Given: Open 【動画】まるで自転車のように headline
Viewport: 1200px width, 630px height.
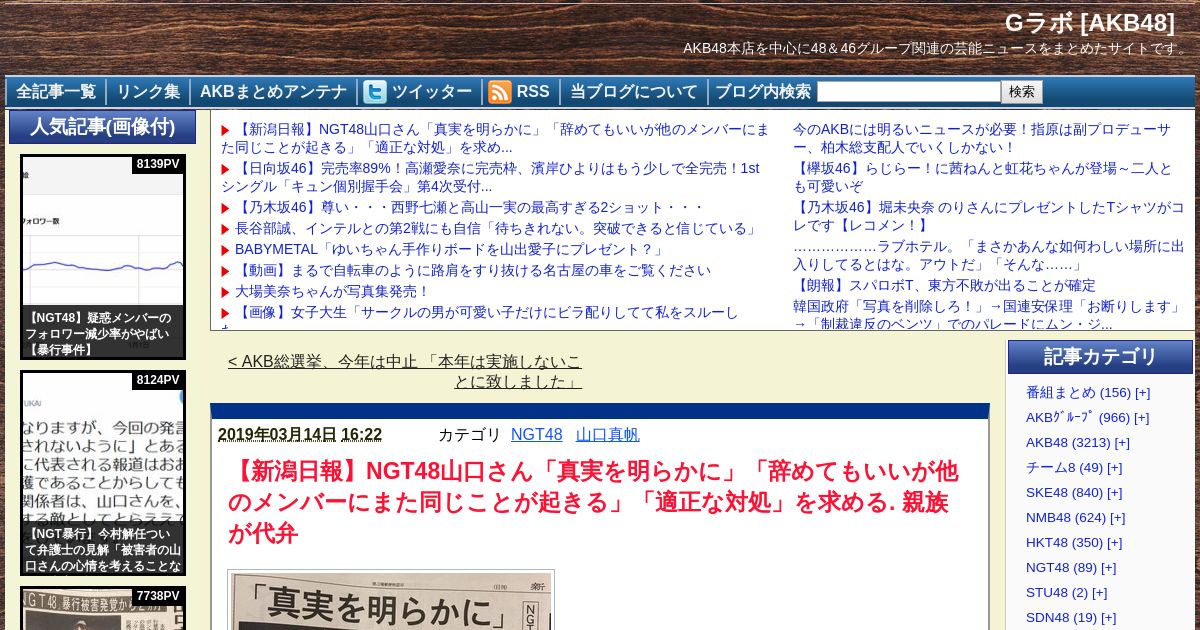Looking at the screenshot, I should (473, 271).
